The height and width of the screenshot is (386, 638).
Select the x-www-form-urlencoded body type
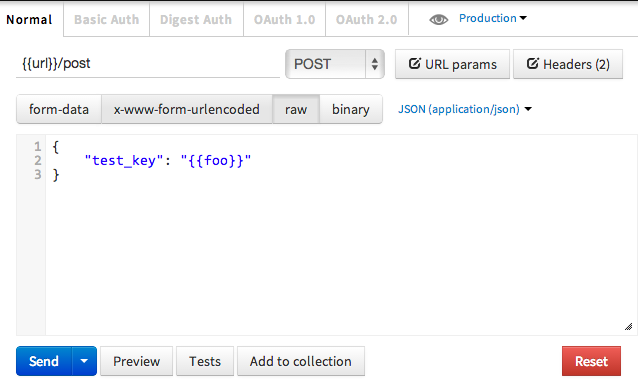[x=187, y=109]
